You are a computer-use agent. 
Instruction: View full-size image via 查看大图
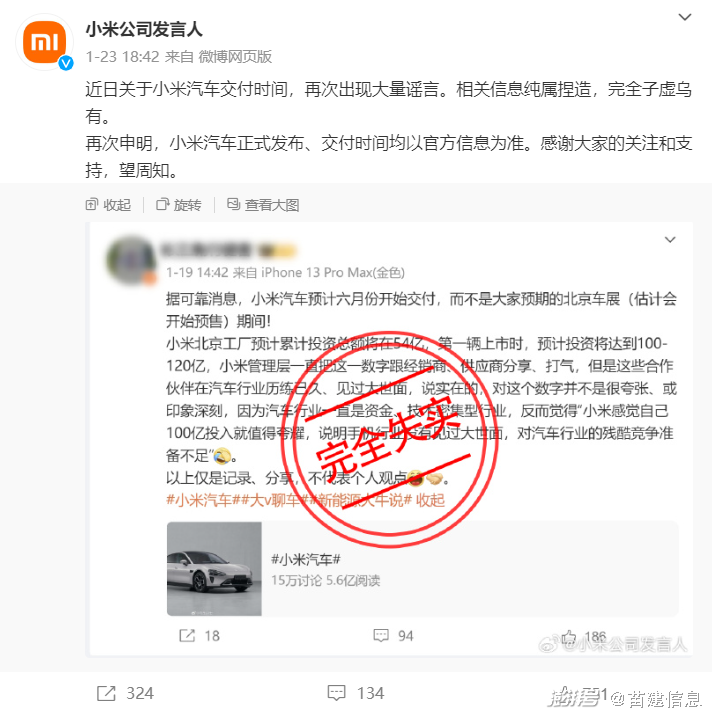click(263, 205)
